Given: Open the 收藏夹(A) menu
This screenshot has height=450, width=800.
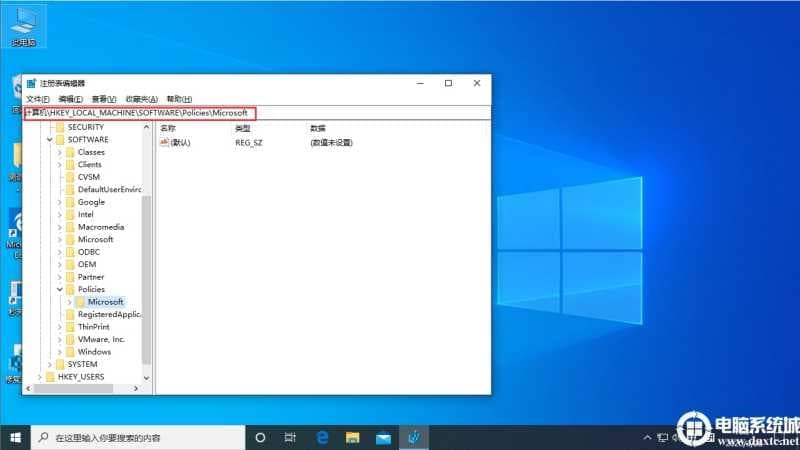Looking at the screenshot, I should point(141,99).
